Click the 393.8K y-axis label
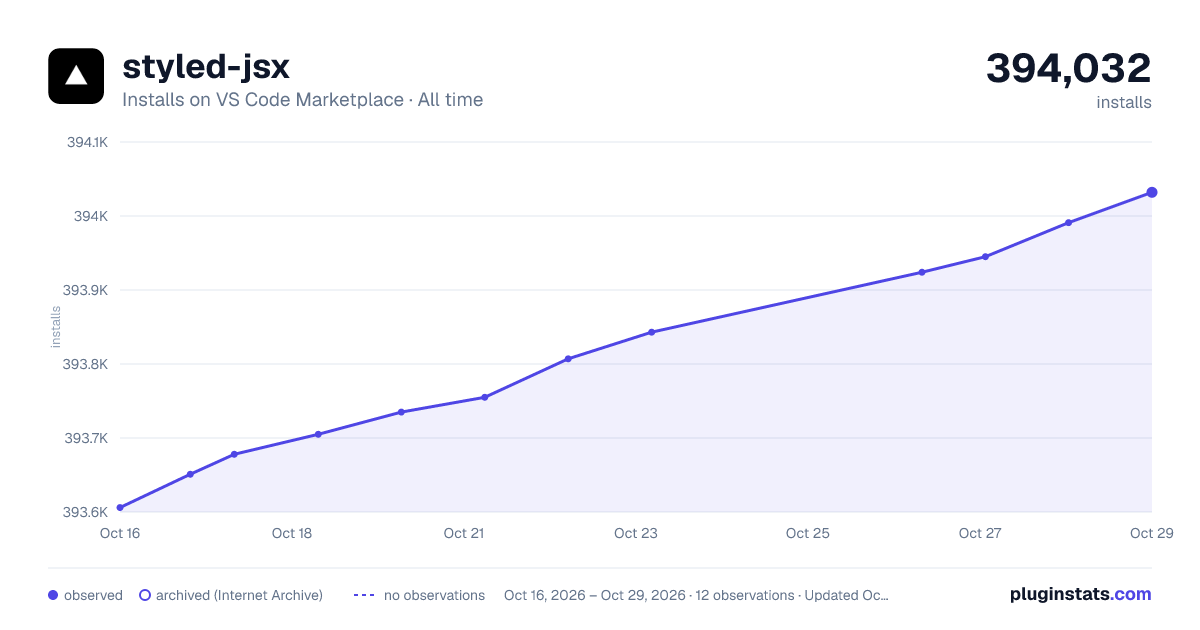 pos(85,364)
